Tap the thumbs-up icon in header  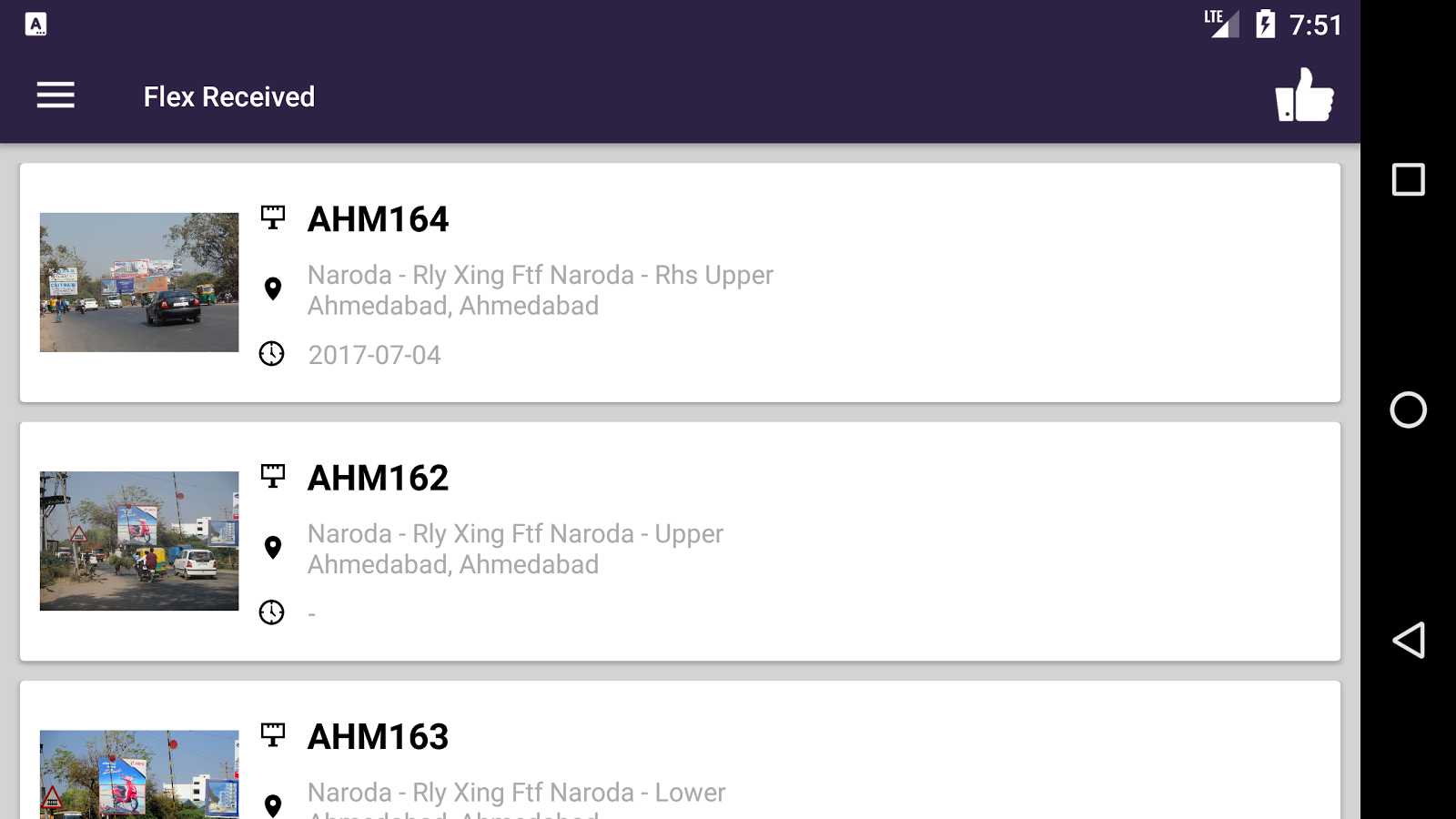(x=1304, y=95)
